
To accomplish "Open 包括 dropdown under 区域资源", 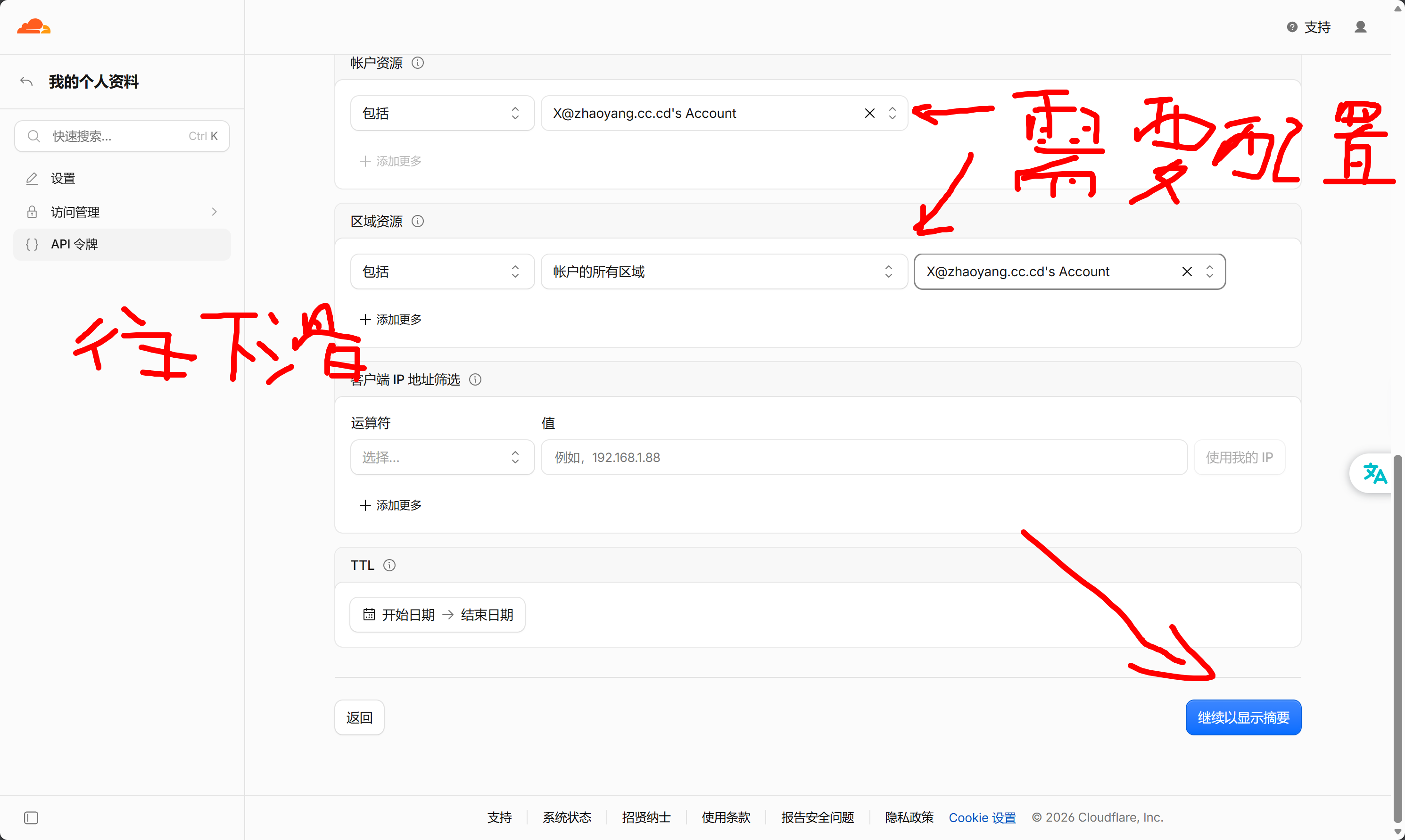I will click(x=442, y=272).
